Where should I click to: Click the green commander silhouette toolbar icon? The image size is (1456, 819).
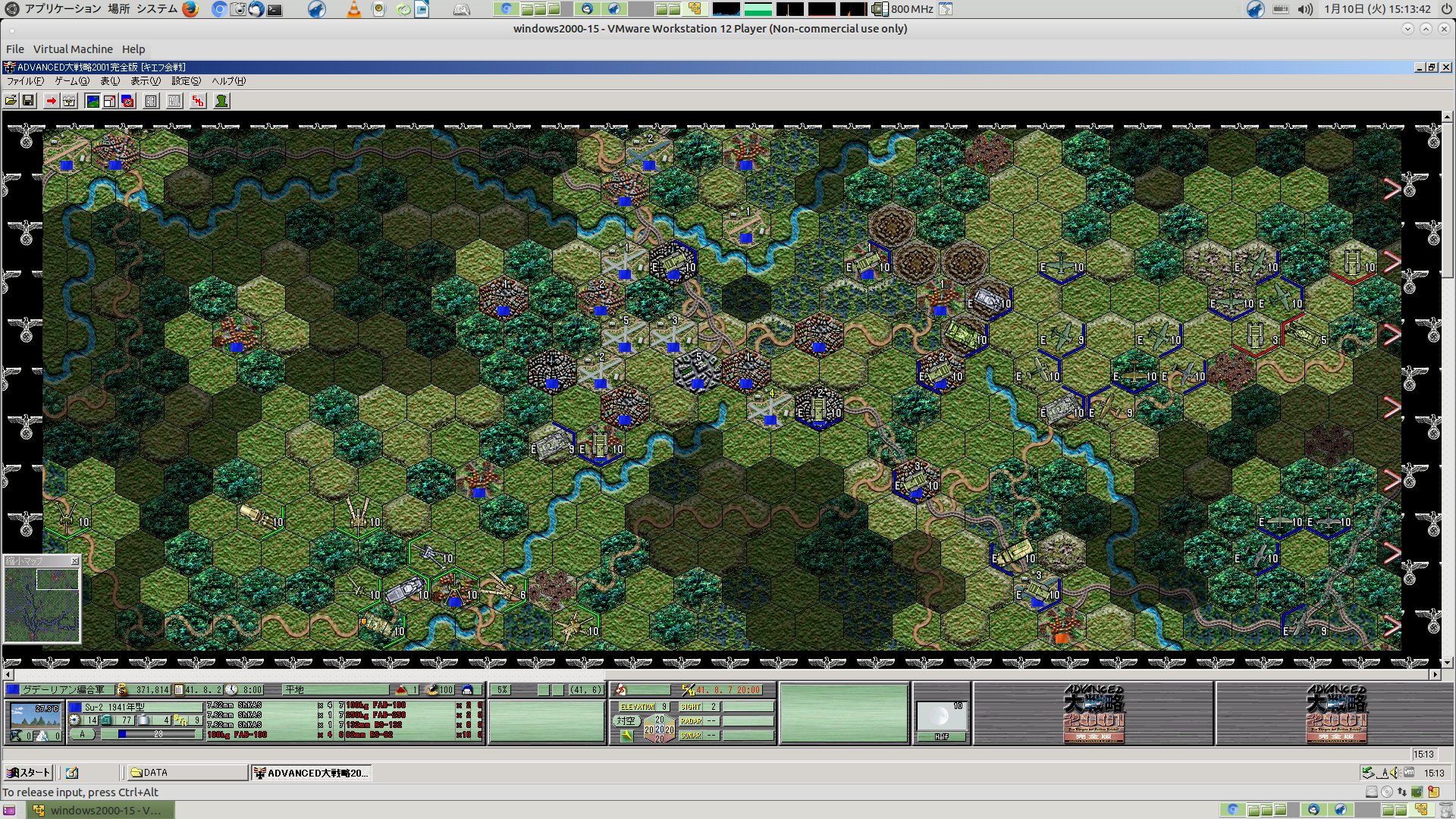point(221,101)
